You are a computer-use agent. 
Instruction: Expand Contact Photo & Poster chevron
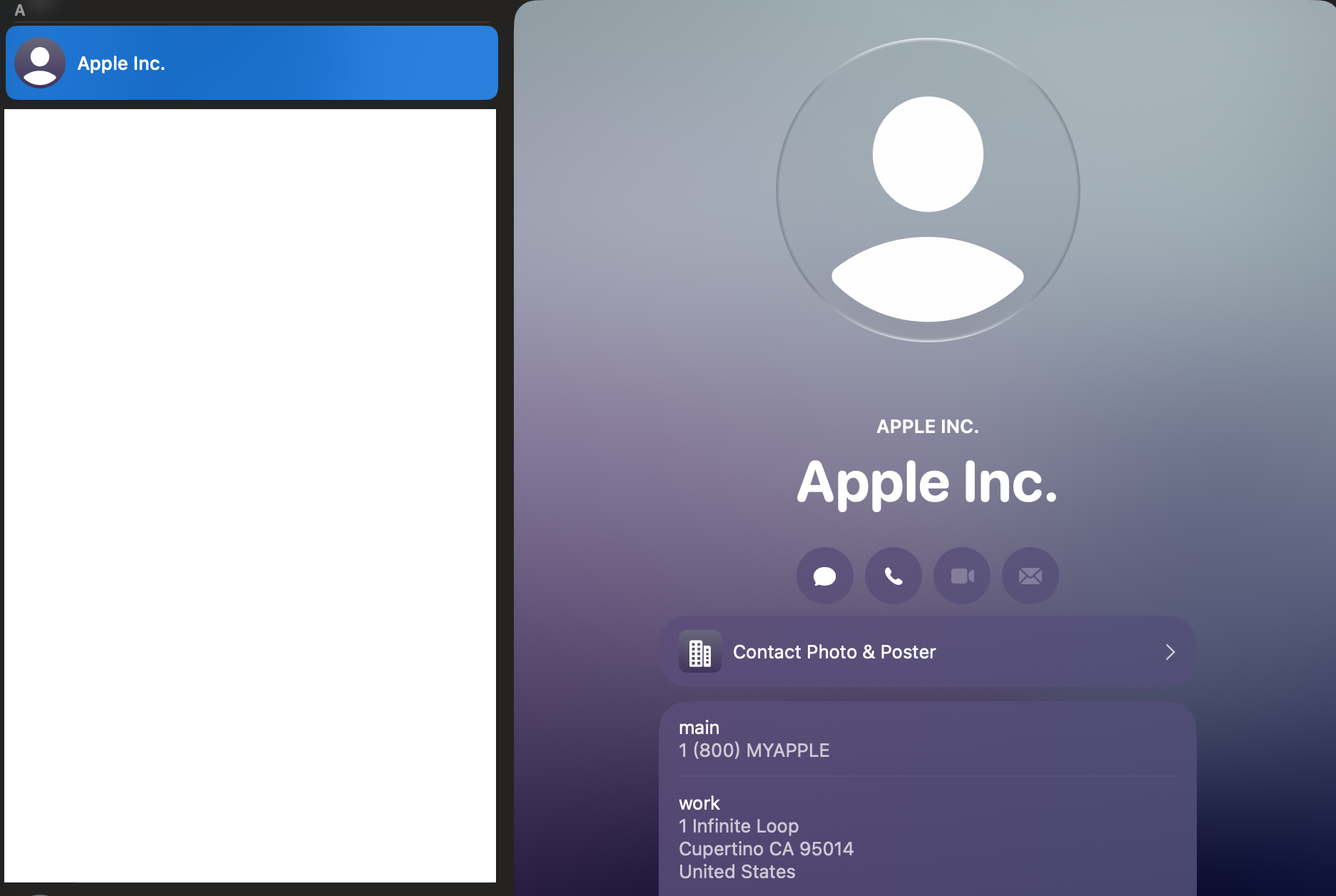point(1170,652)
